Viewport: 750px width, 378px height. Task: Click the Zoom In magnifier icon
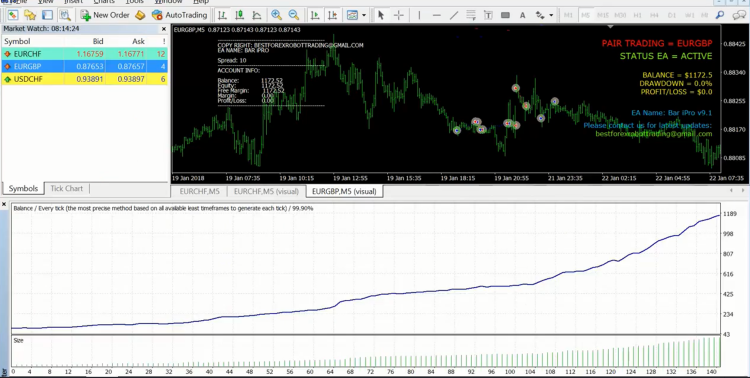(276, 15)
